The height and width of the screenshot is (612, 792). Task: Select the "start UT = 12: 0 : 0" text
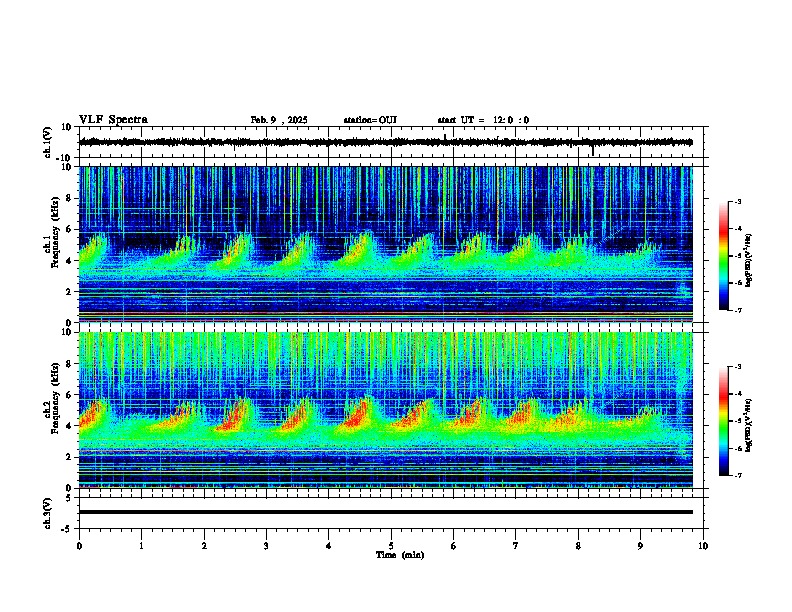483,120
